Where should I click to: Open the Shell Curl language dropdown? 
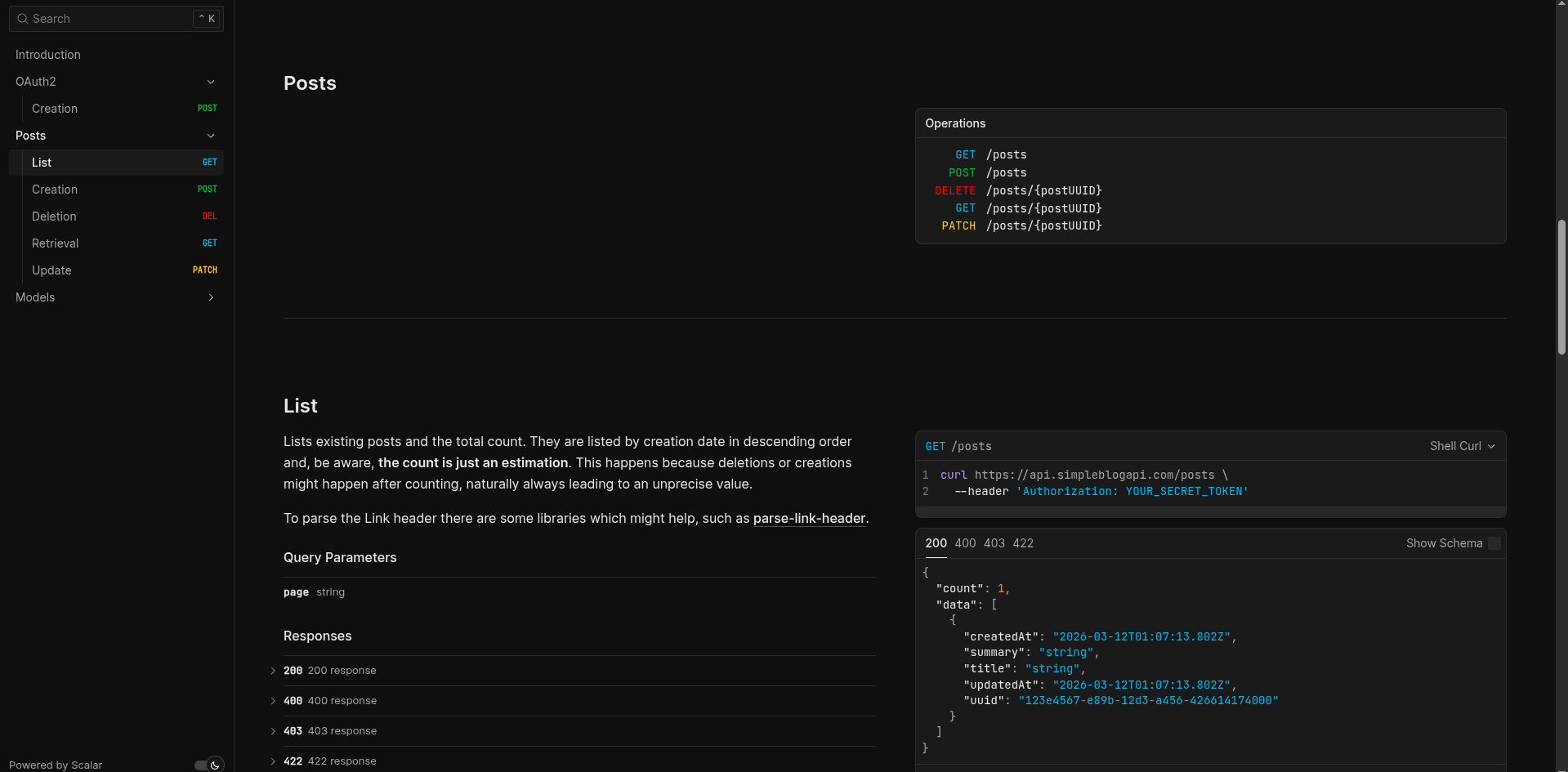pyautogui.click(x=1463, y=446)
